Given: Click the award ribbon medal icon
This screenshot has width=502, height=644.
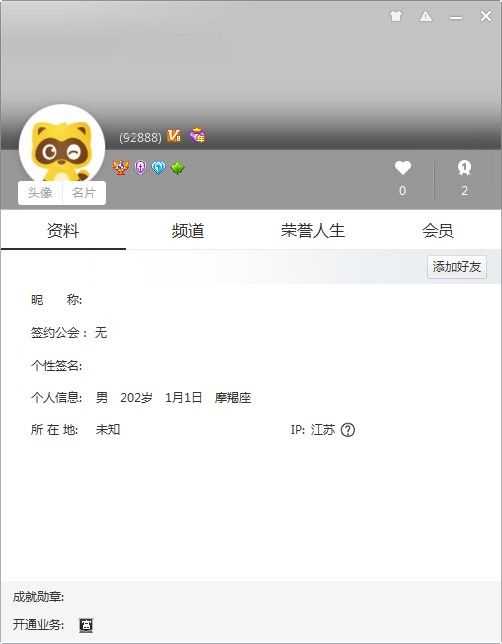Looking at the screenshot, I should point(464,168).
